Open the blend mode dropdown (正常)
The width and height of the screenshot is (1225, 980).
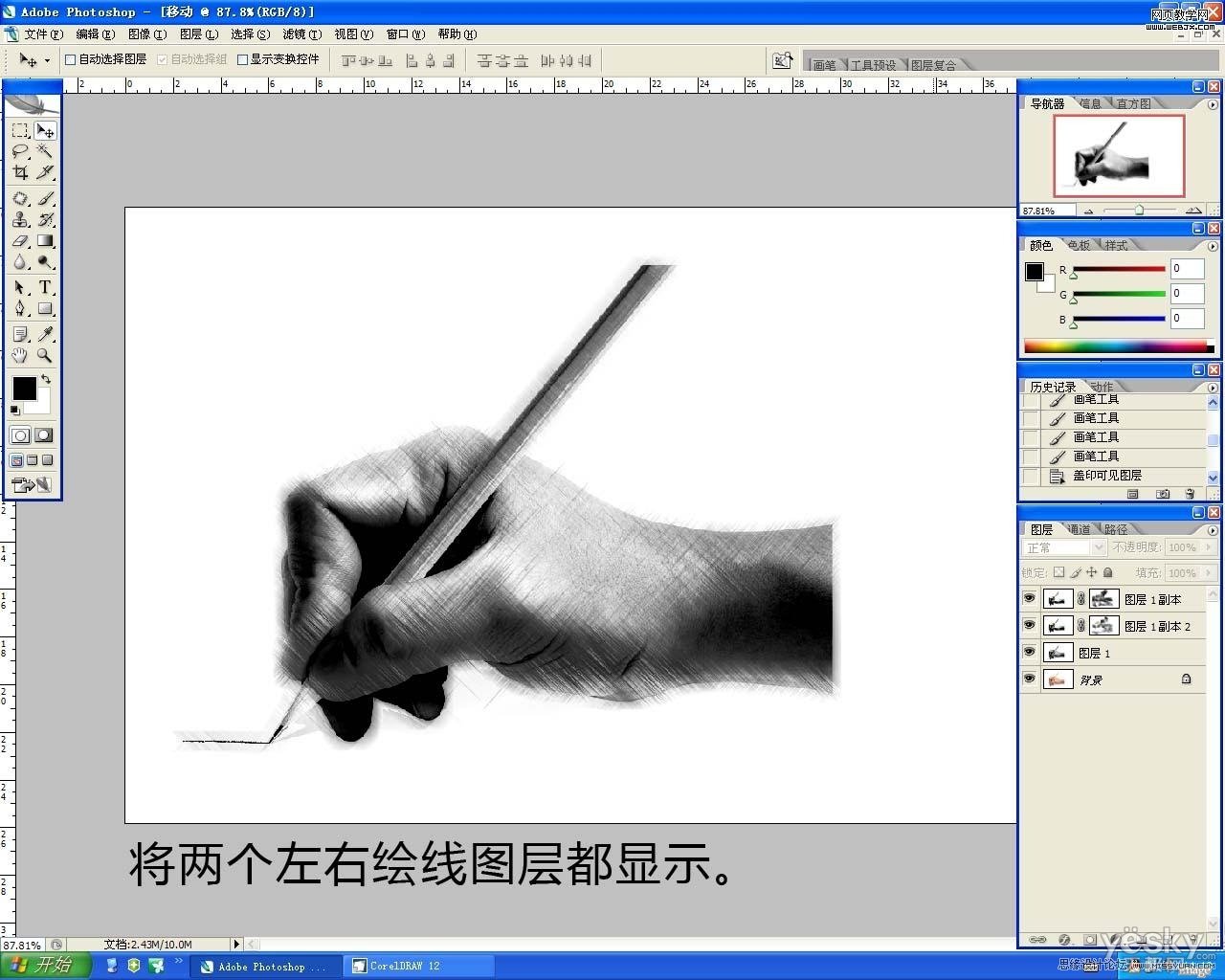pos(1064,547)
